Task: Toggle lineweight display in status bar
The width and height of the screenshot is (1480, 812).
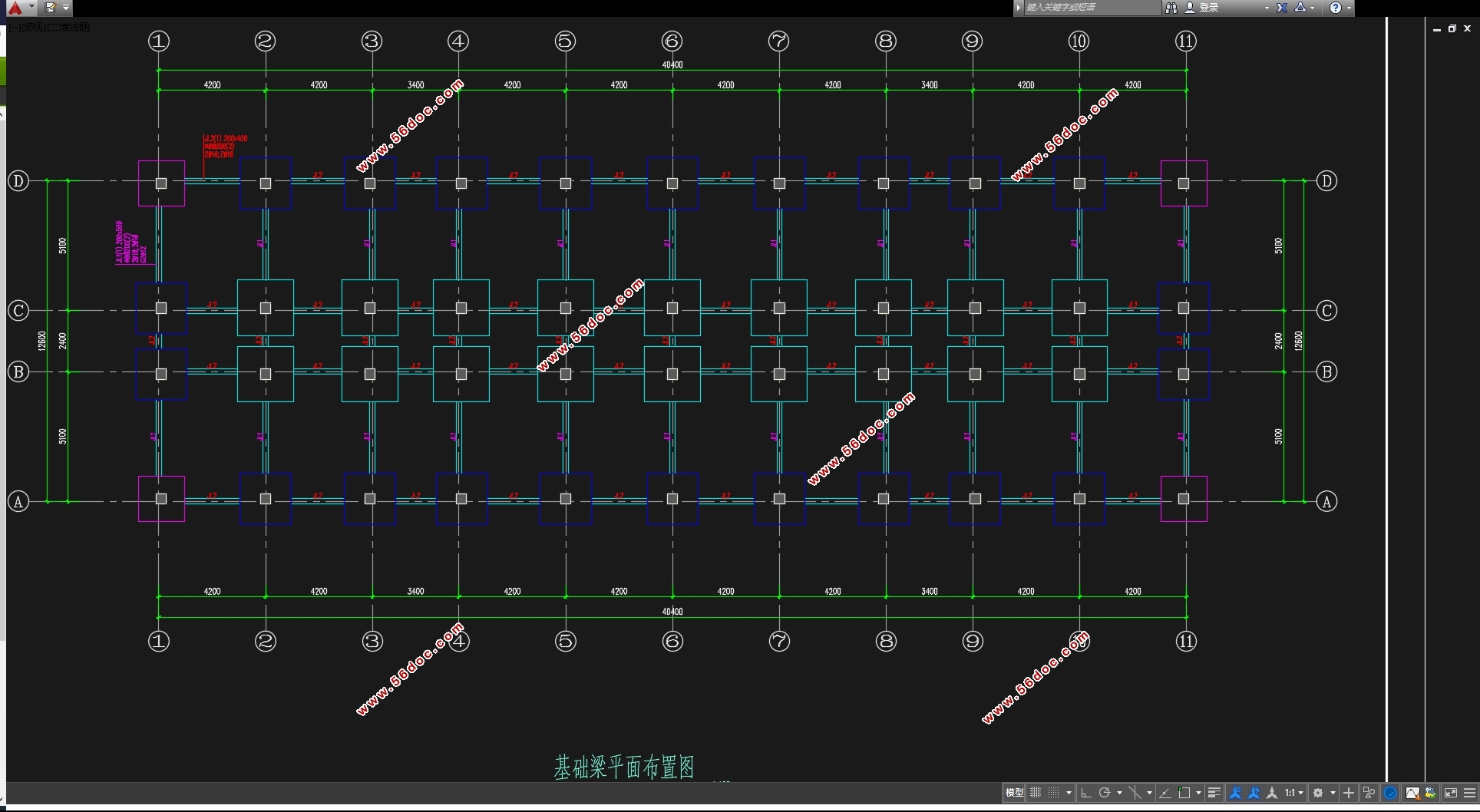Action: (x=1214, y=793)
